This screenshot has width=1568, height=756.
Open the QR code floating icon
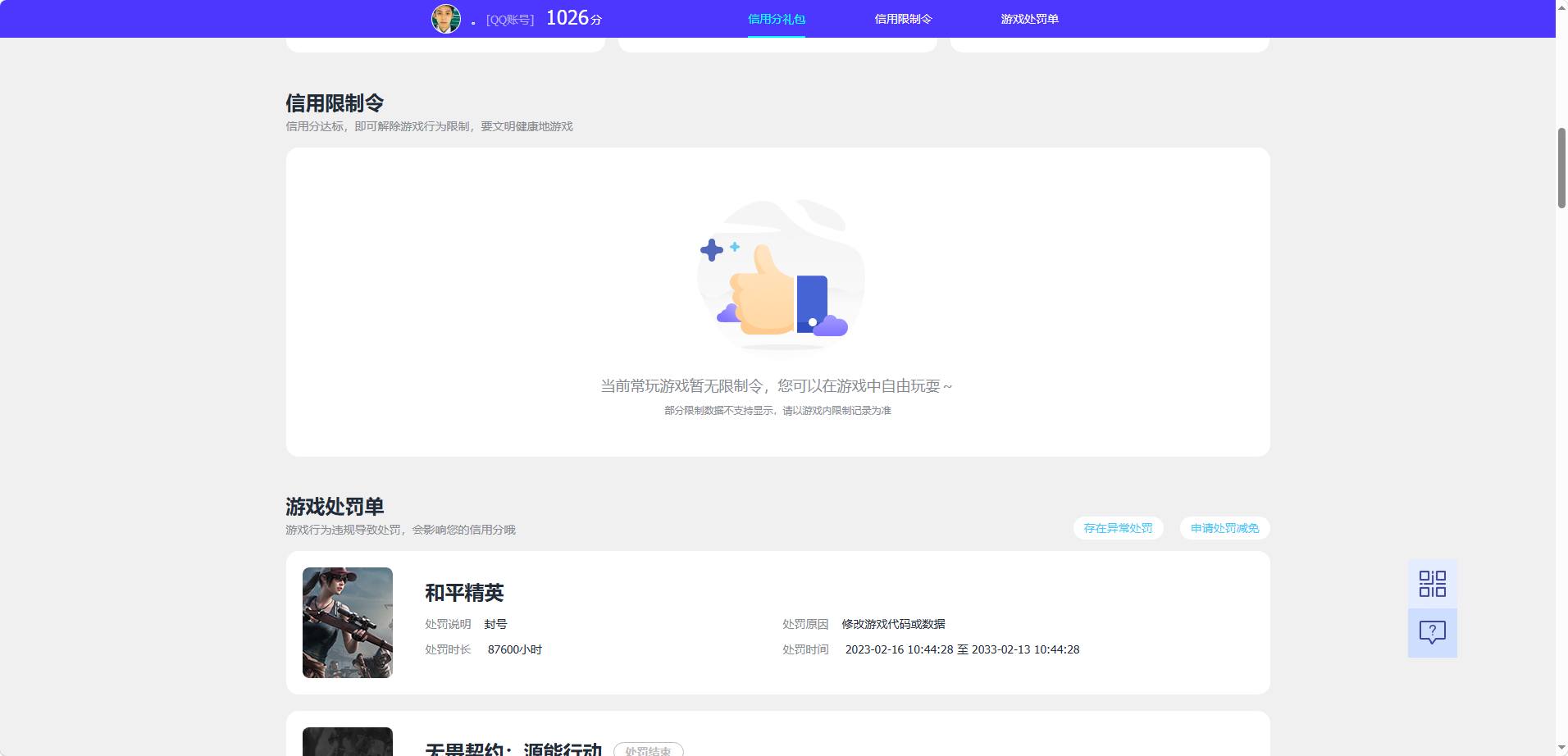1432,584
